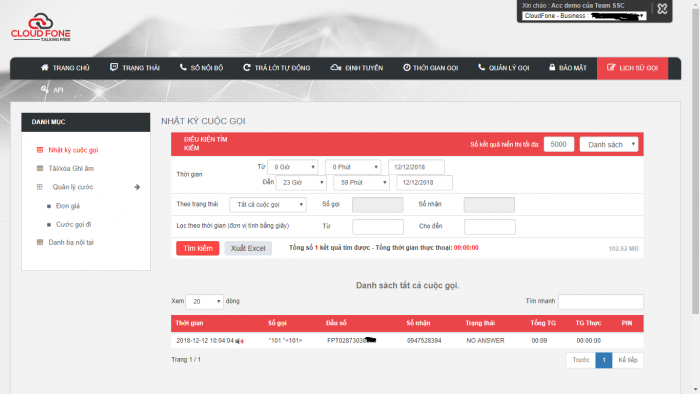Open the CloudFone - Business account dropdown
This screenshot has width=700, height=394.
pos(584,16)
